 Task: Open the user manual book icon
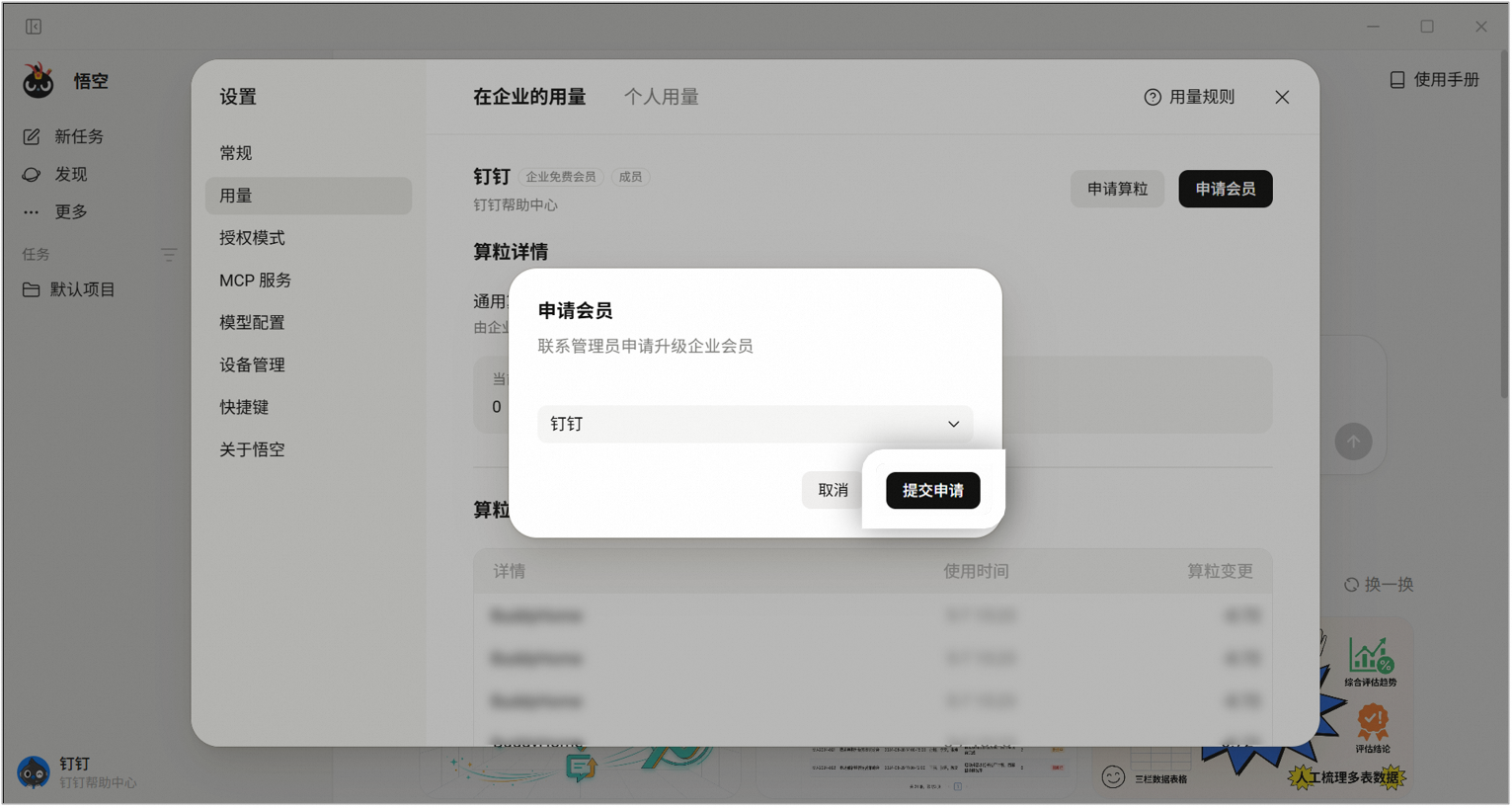tap(1397, 80)
